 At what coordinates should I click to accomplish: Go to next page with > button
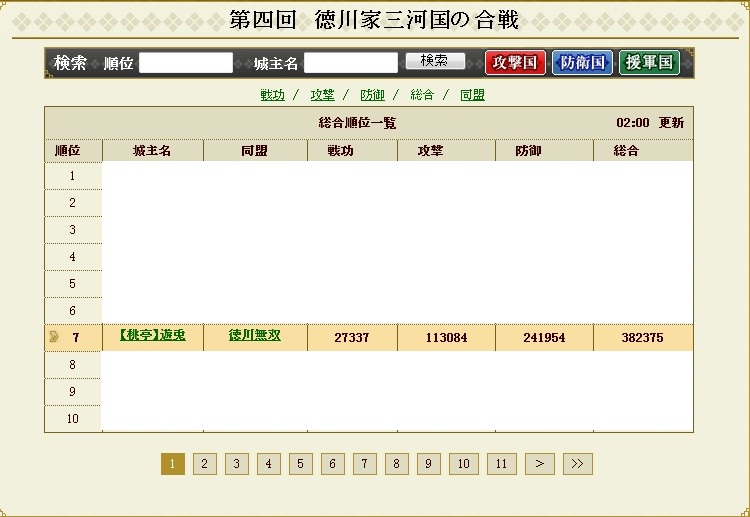(540, 464)
